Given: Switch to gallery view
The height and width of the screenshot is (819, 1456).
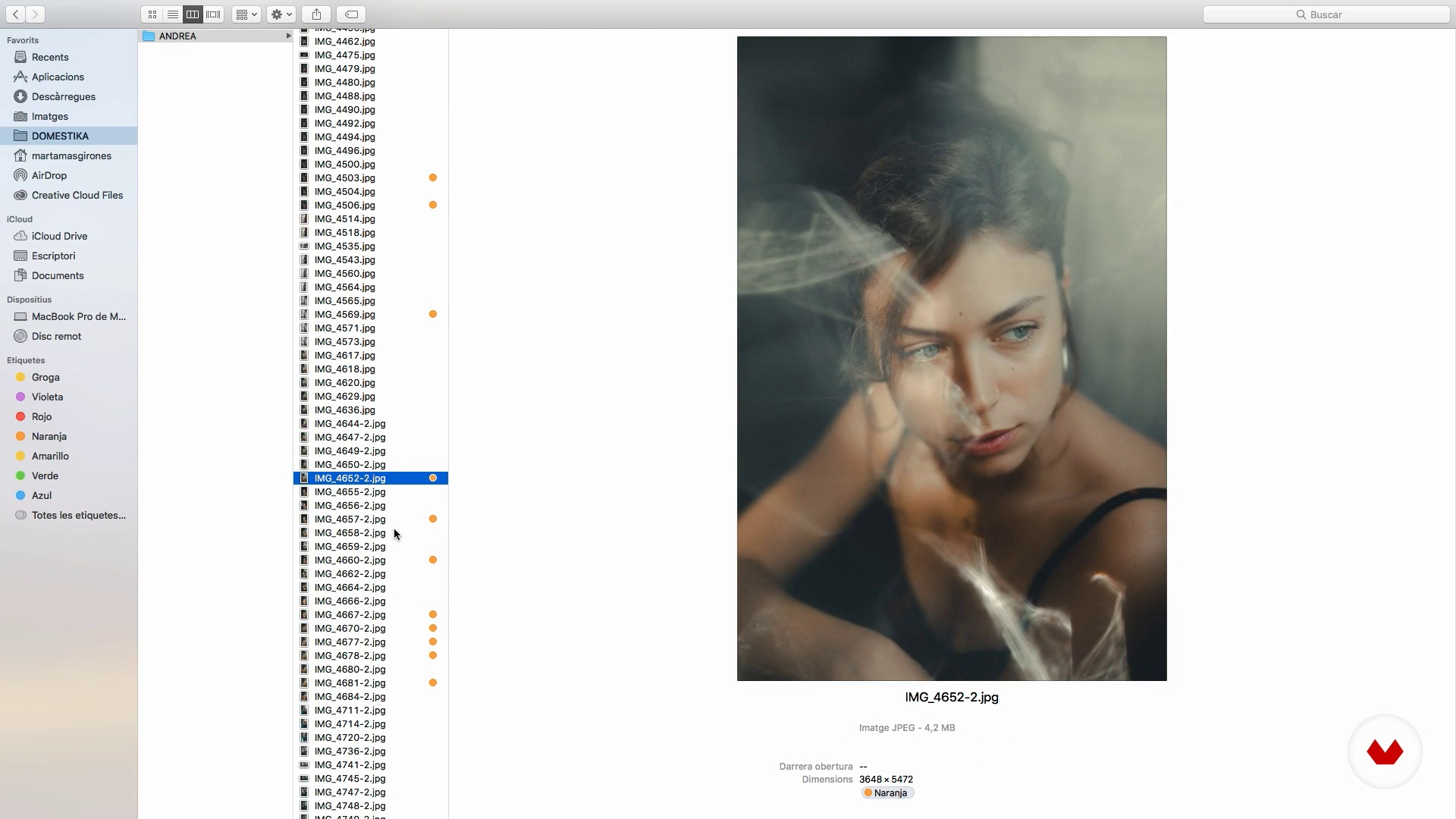Looking at the screenshot, I should (214, 14).
